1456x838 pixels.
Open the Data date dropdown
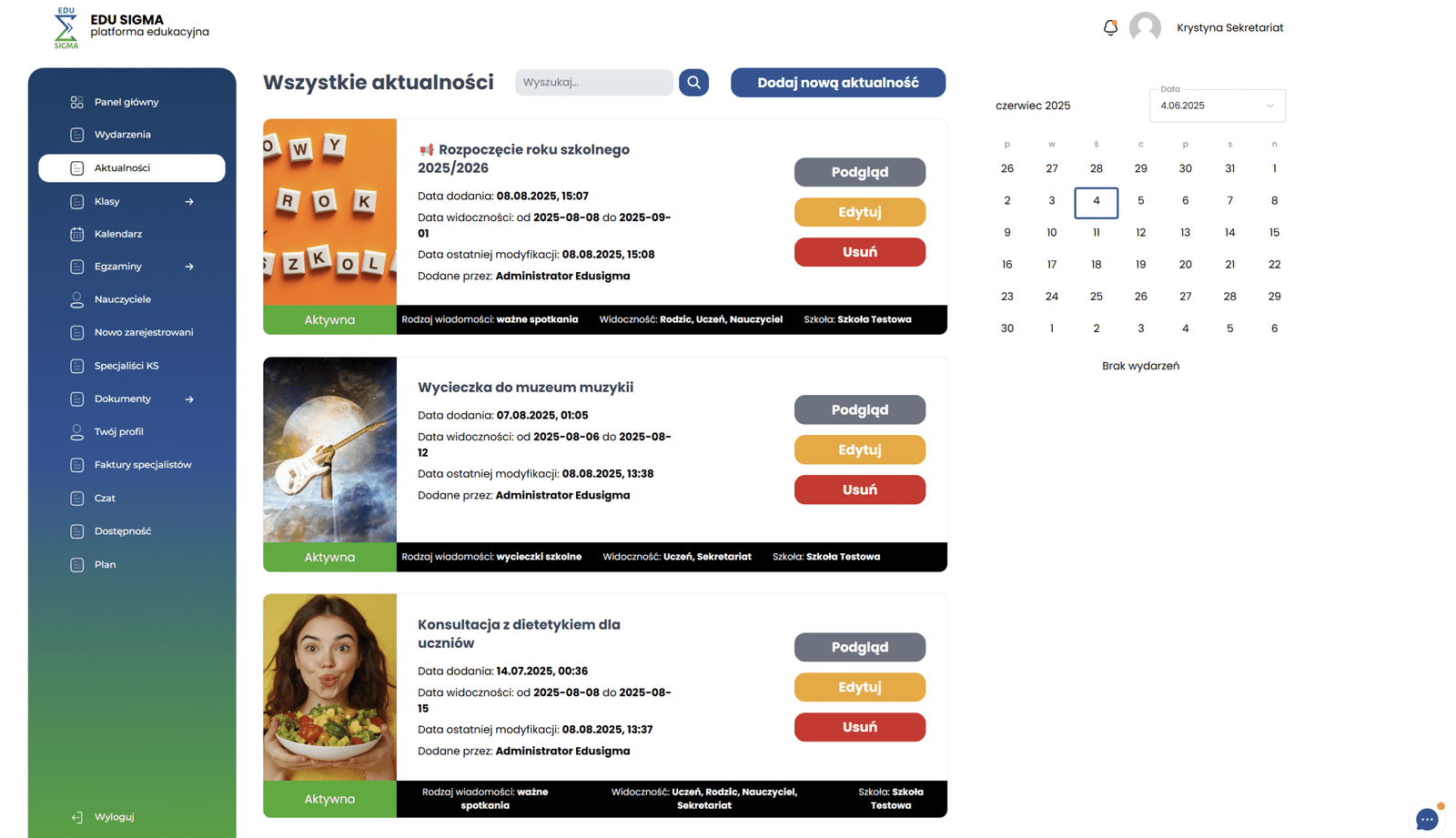pyautogui.click(x=1217, y=106)
